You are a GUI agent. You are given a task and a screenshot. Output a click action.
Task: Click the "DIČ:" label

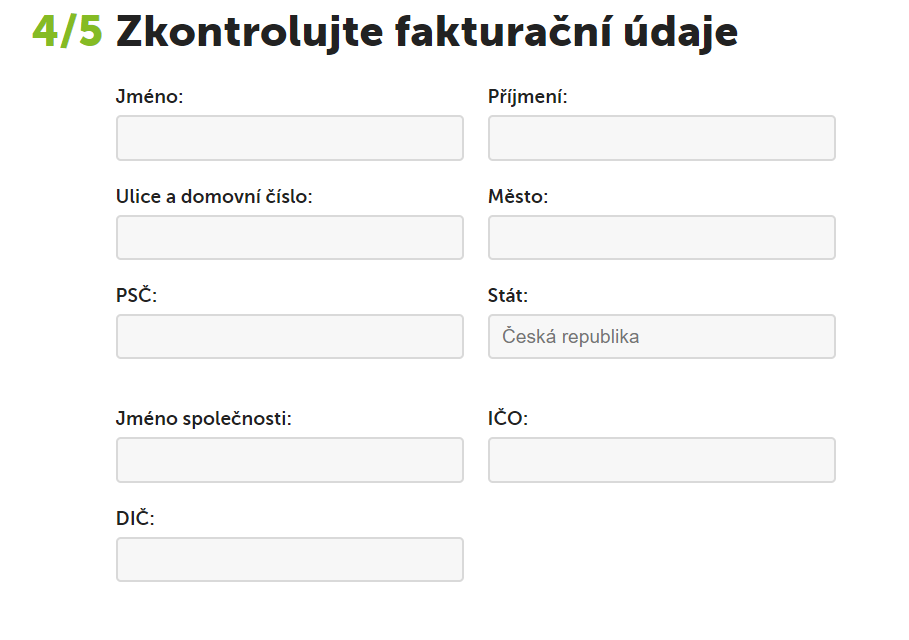point(135,519)
